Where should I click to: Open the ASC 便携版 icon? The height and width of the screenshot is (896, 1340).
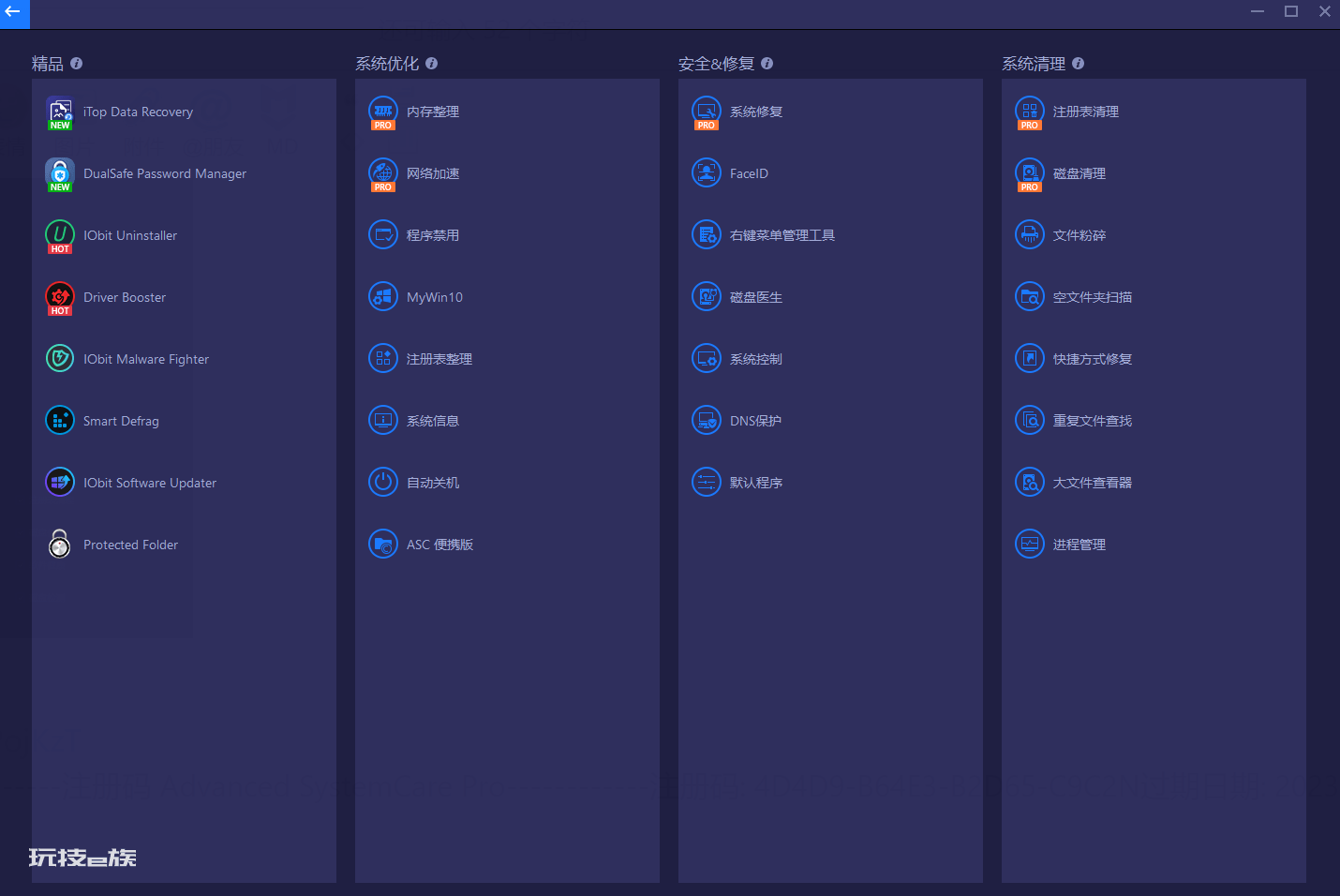(x=383, y=545)
